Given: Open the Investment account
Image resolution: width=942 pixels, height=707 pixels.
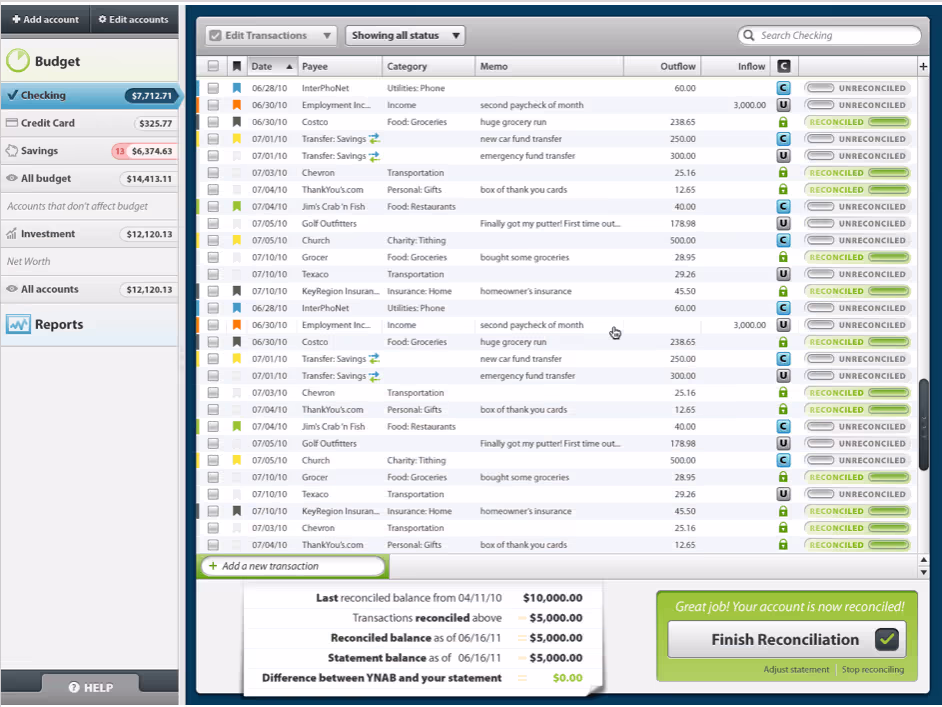Looking at the screenshot, I should click(x=90, y=234).
